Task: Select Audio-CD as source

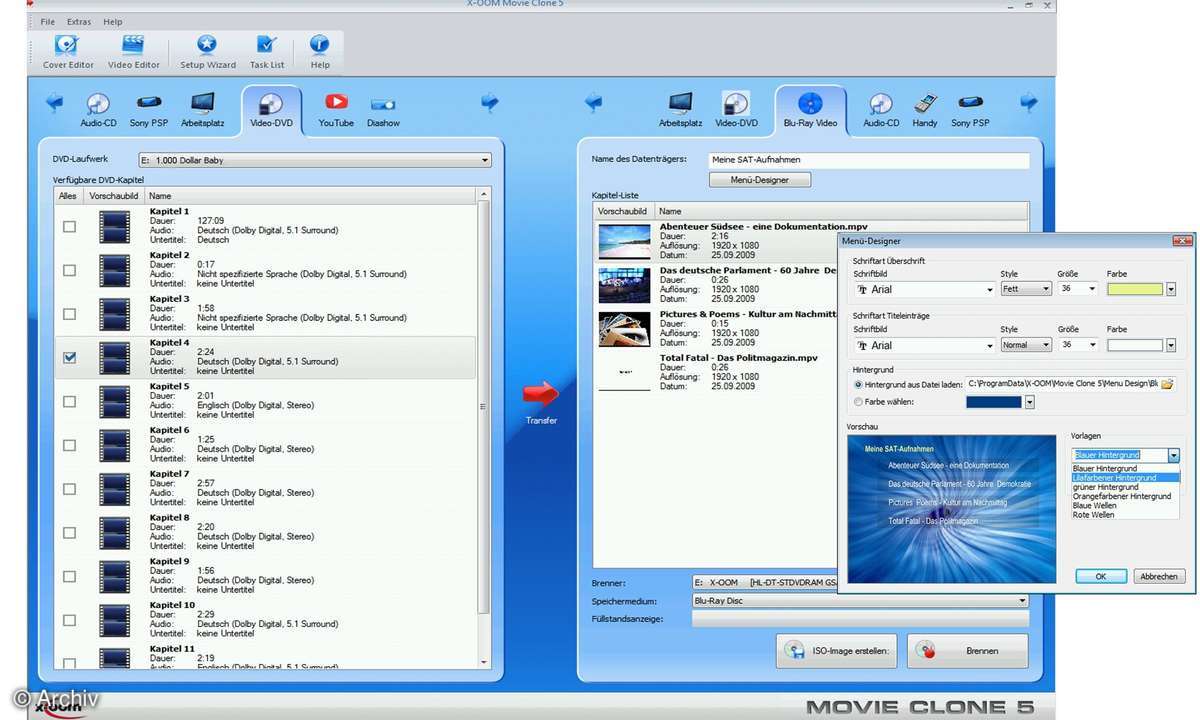Action: [98, 110]
